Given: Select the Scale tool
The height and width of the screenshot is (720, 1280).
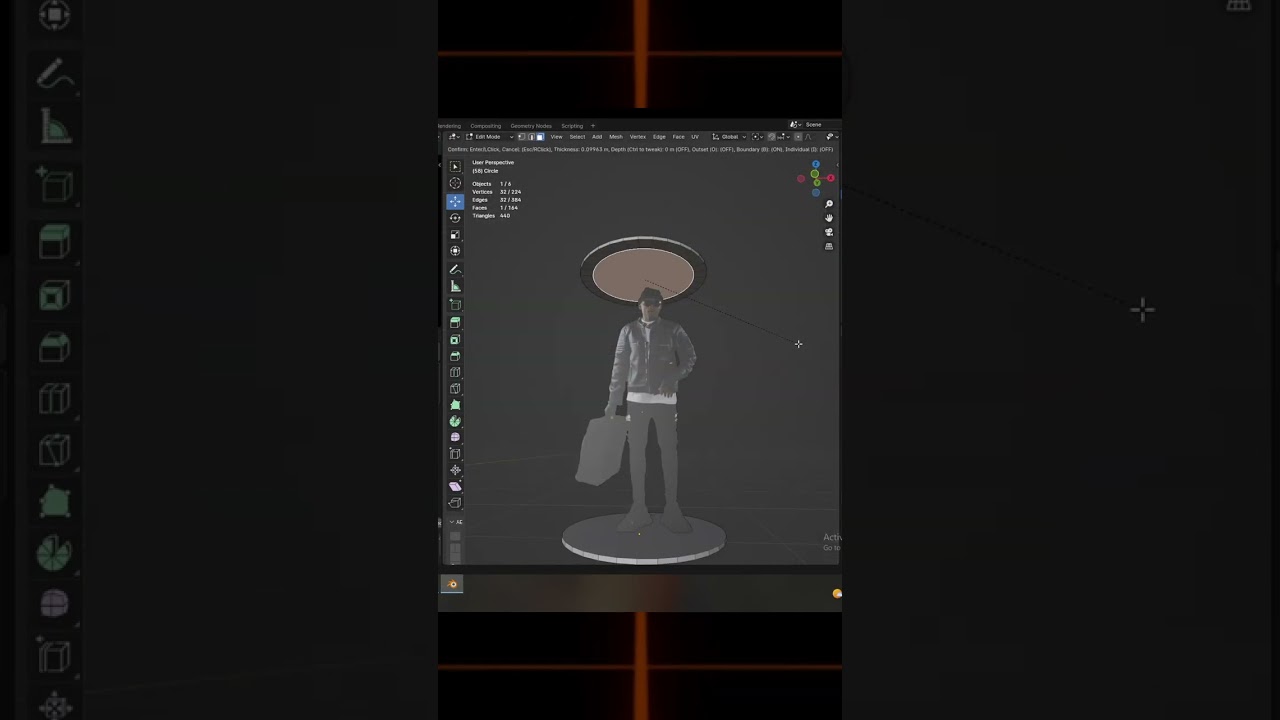Looking at the screenshot, I should (455, 234).
